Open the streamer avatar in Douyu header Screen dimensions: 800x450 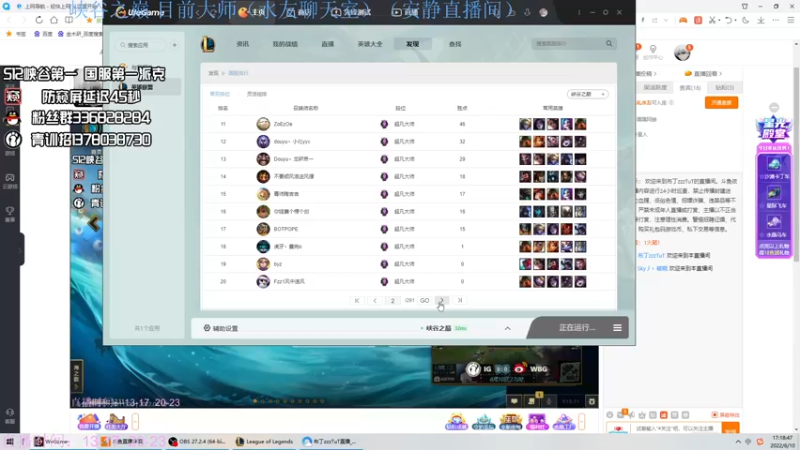682,52
